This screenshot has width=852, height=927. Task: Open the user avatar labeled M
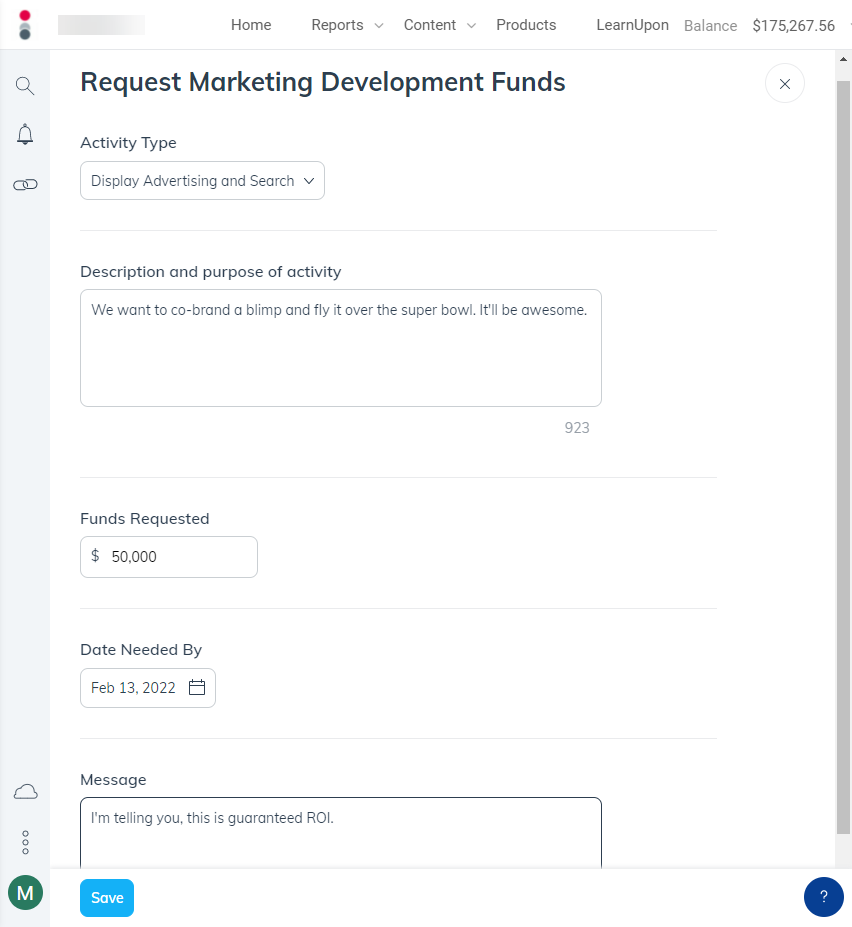(x=25, y=892)
